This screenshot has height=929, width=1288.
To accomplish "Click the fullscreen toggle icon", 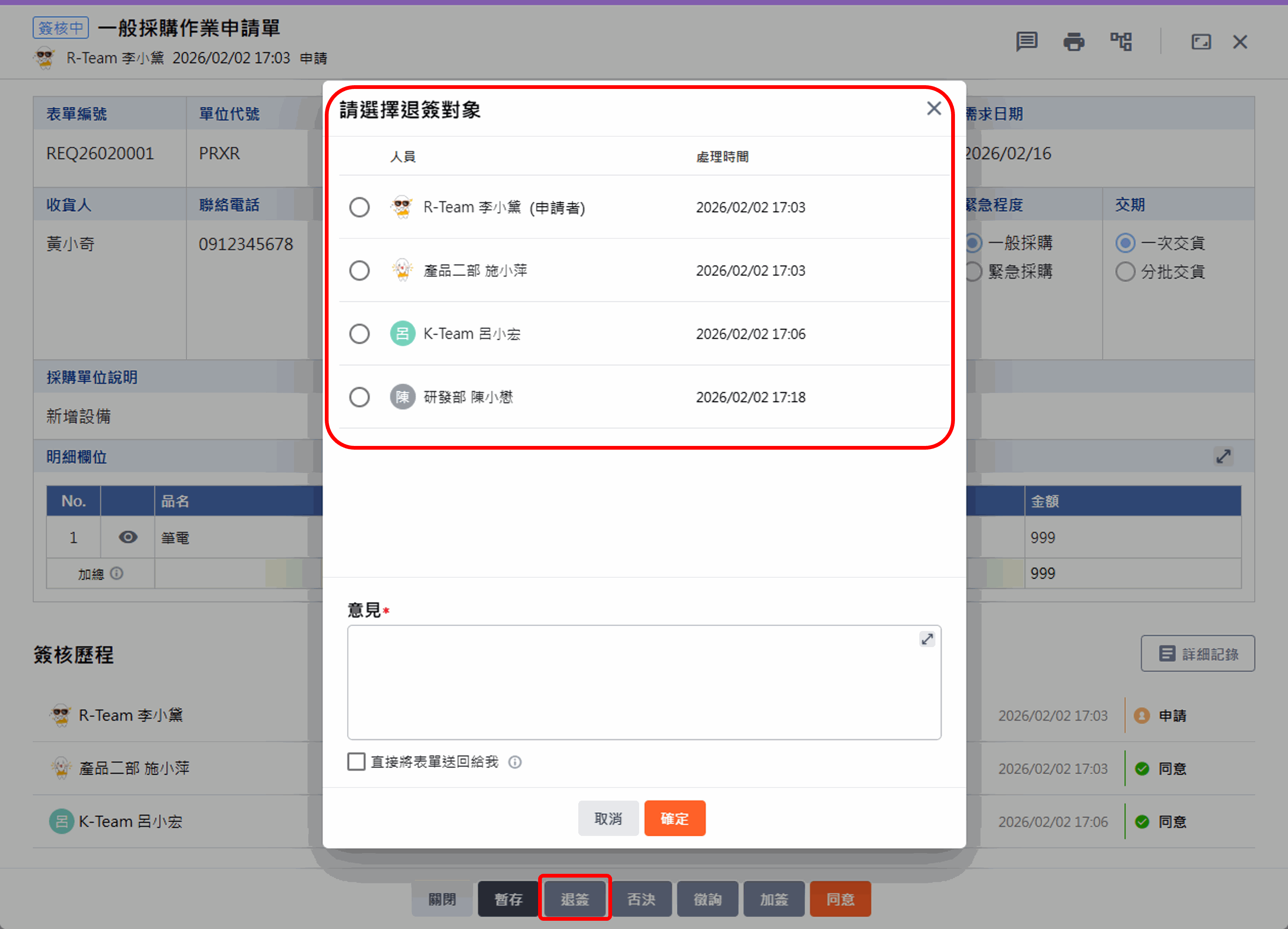I will tap(1201, 41).
